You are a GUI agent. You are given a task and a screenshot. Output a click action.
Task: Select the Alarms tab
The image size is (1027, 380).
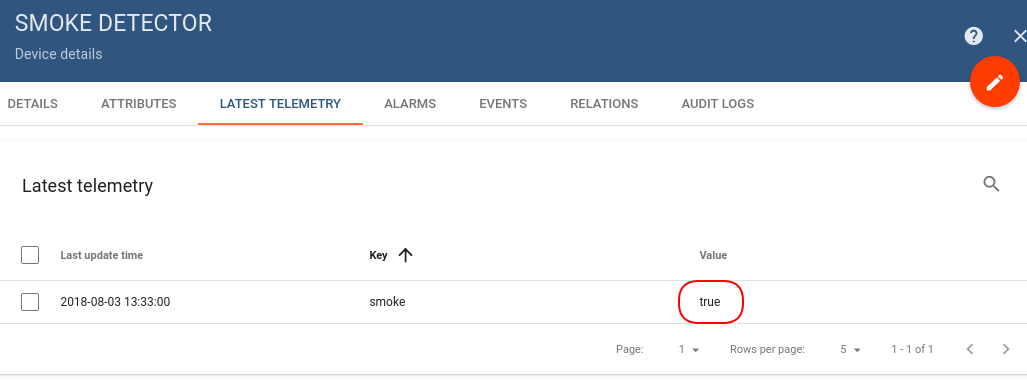410,104
